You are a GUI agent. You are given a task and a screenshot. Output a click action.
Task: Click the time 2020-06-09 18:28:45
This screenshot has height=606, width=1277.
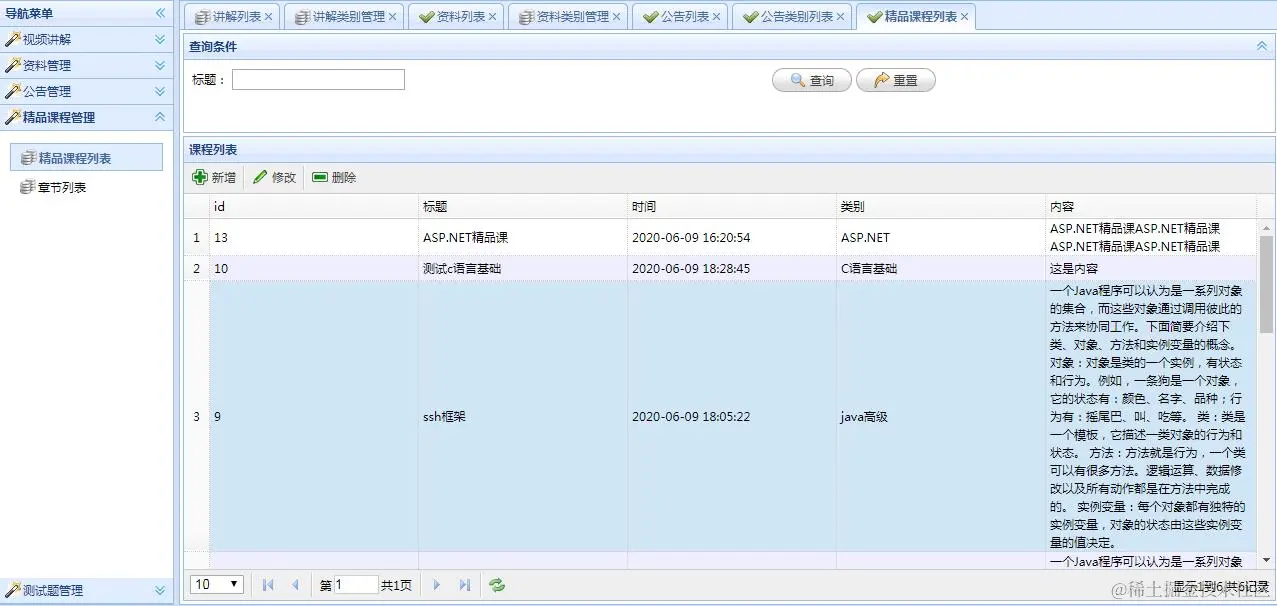[x=691, y=269]
